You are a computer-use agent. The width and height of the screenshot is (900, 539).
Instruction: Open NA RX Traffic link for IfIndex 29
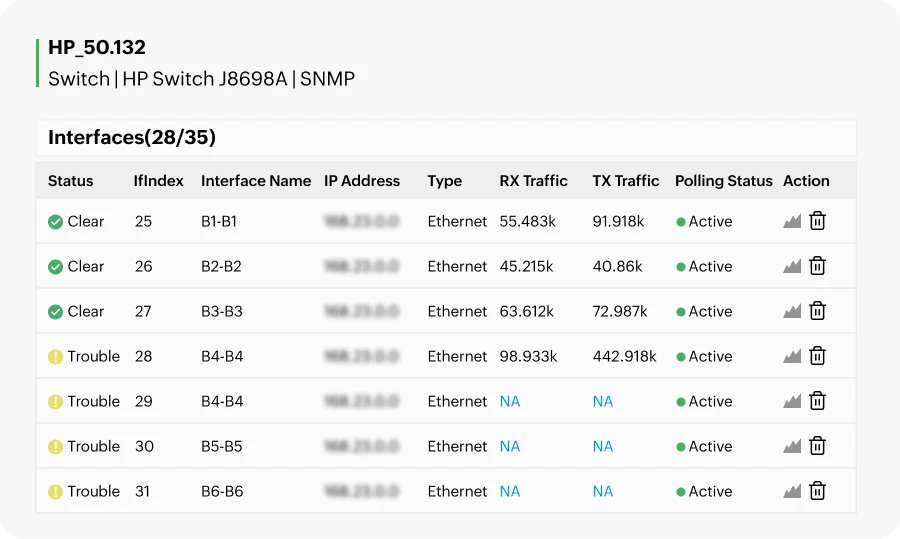pyautogui.click(x=510, y=401)
